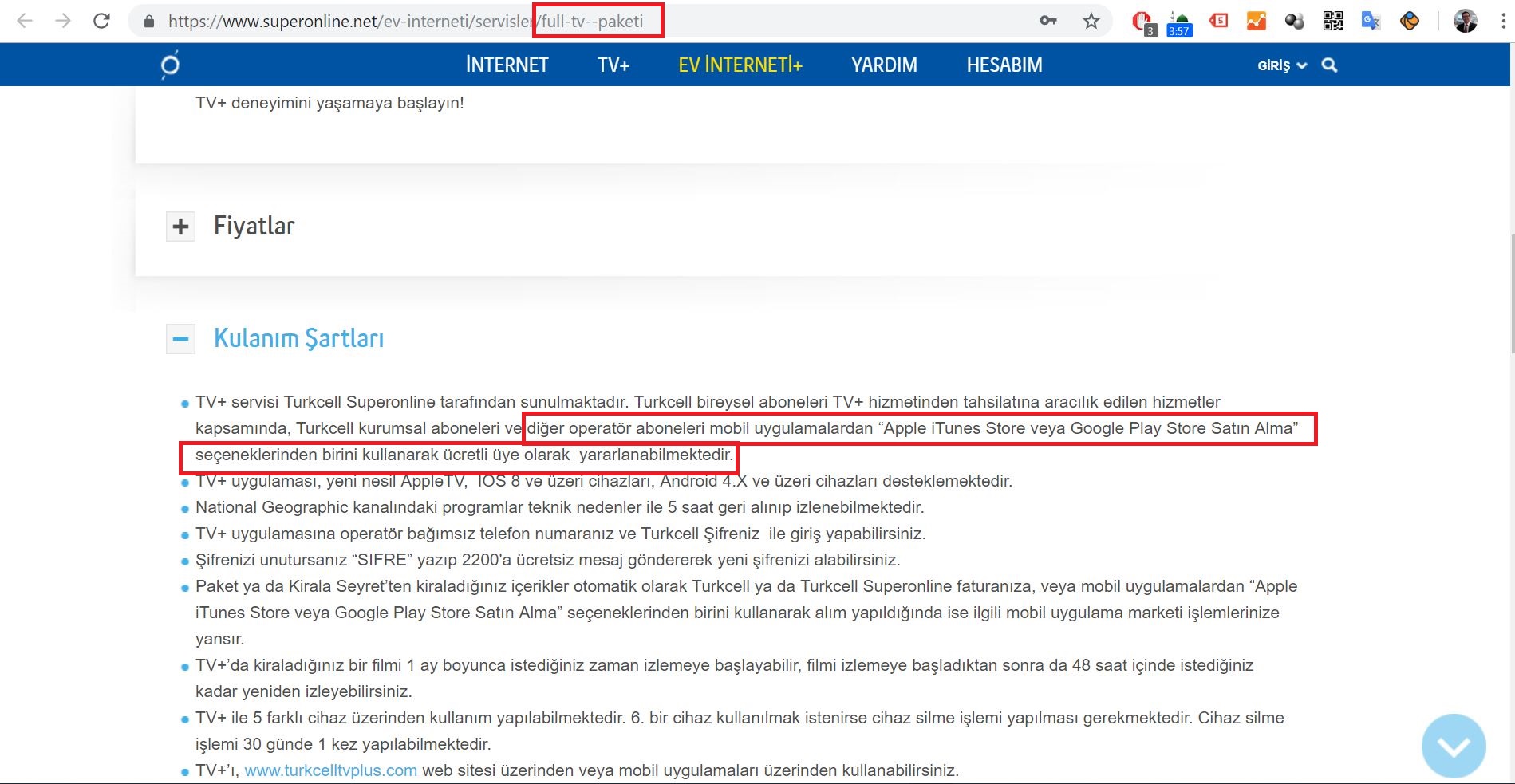Go back to the previous page
This screenshot has height=784, width=1515.
[x=25, y=21]
